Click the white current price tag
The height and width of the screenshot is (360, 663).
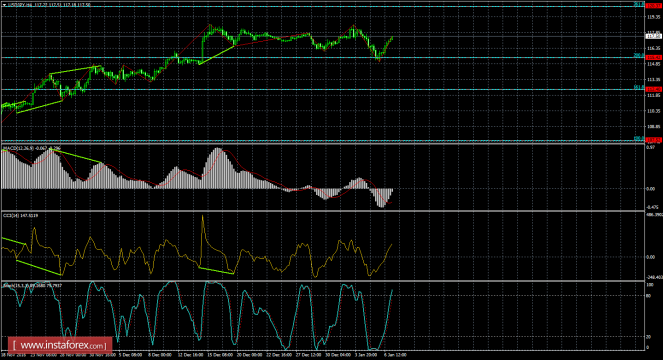tap(654, 37)
